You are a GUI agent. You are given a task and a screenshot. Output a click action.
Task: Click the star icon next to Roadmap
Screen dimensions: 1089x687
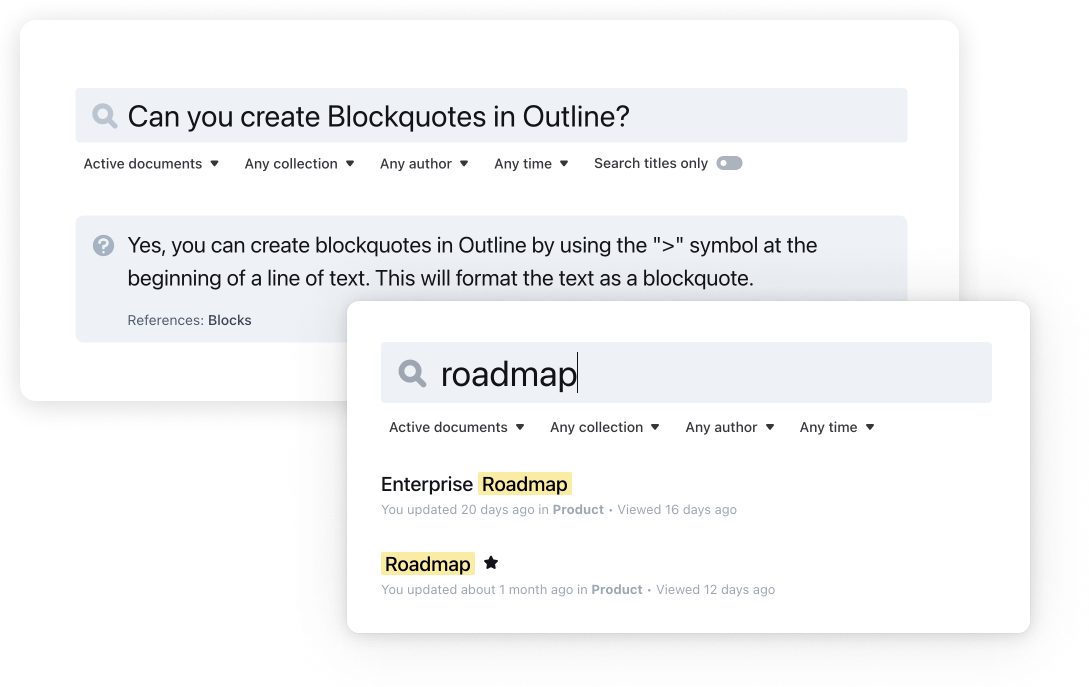tap(491, 563)
